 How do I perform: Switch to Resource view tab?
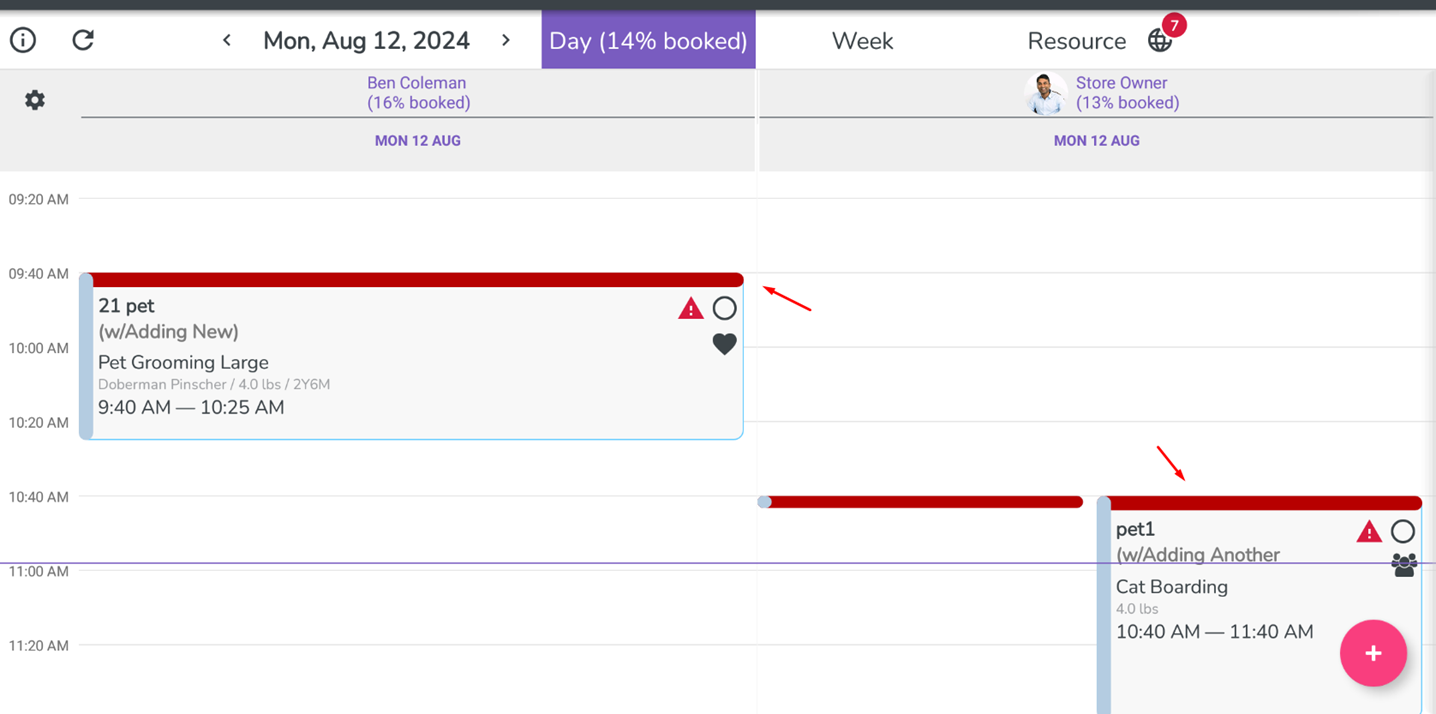click(x=1076, y=41)
